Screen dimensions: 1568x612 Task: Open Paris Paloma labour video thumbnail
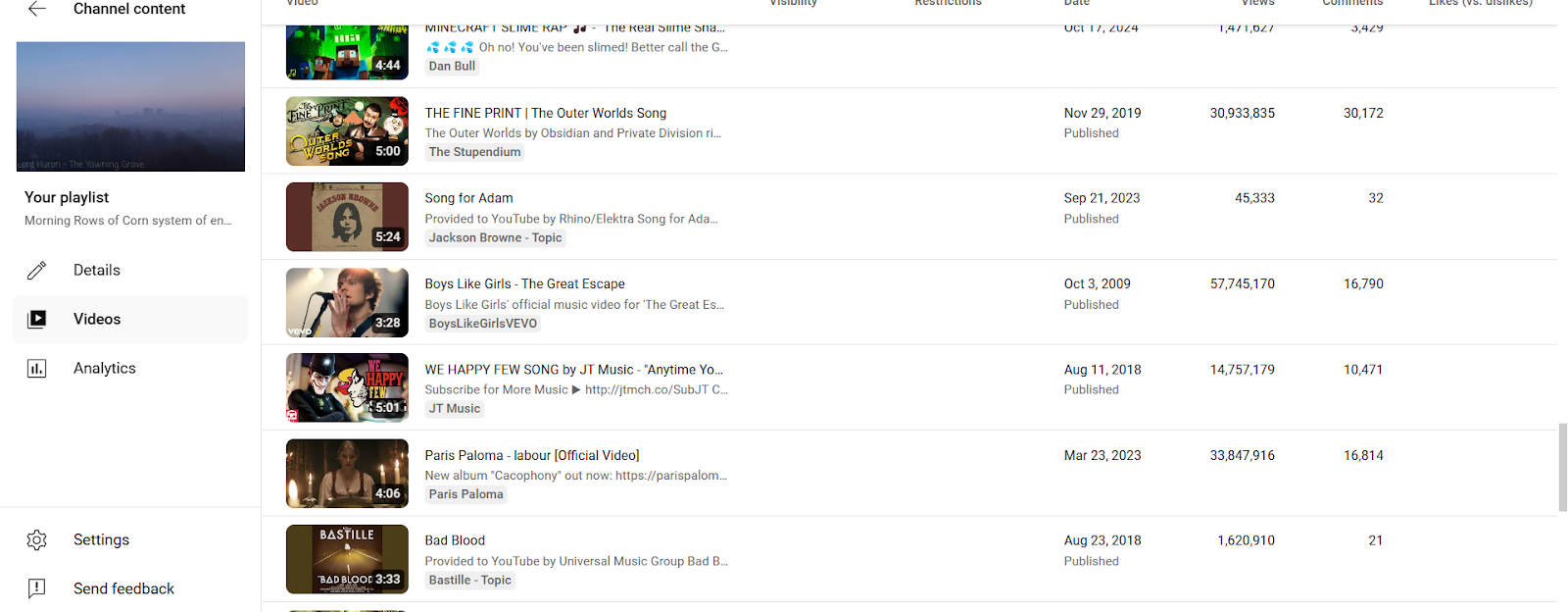[347, 474]
